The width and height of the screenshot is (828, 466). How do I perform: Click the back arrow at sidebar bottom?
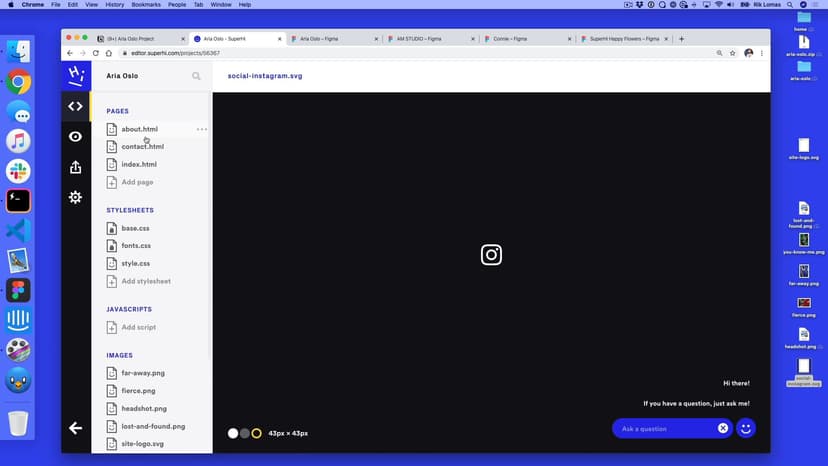coord(75,428)
